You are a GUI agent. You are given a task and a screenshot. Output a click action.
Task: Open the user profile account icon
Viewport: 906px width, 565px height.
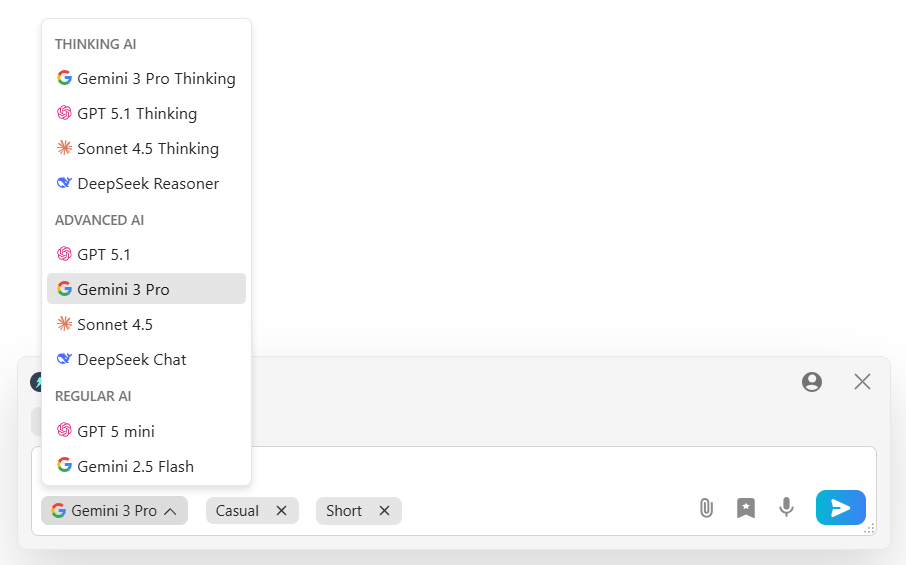click(812, 381)
